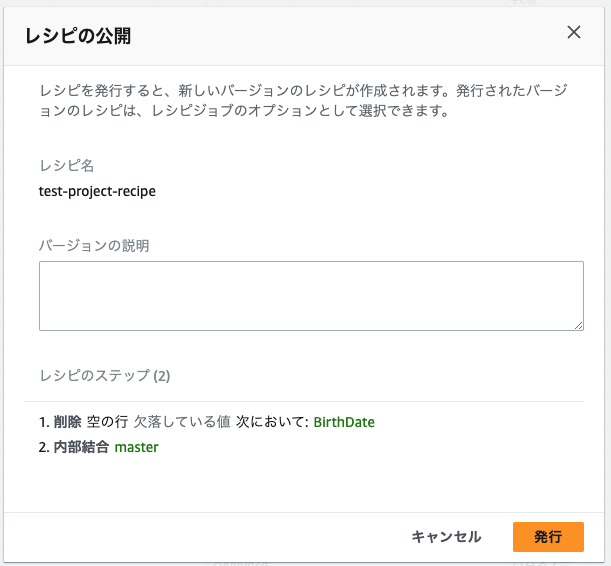
Task: Focus the バージョンの説明 text area
Action: pyautogui.click(x=311, y=296)
